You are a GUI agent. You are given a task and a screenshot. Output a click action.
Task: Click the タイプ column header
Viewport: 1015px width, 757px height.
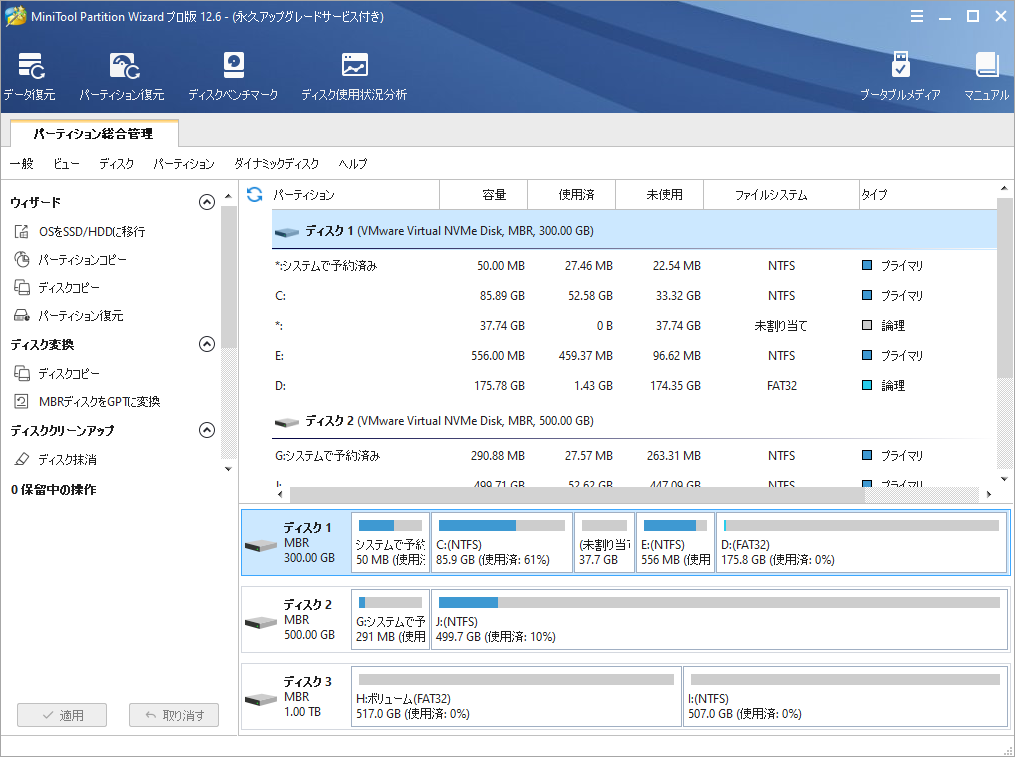(x=928, y=194)
